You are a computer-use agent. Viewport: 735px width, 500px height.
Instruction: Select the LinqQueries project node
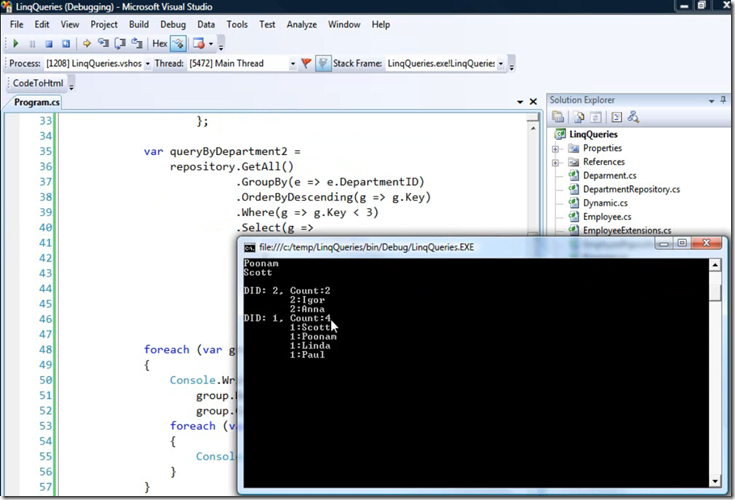[593, 134]
